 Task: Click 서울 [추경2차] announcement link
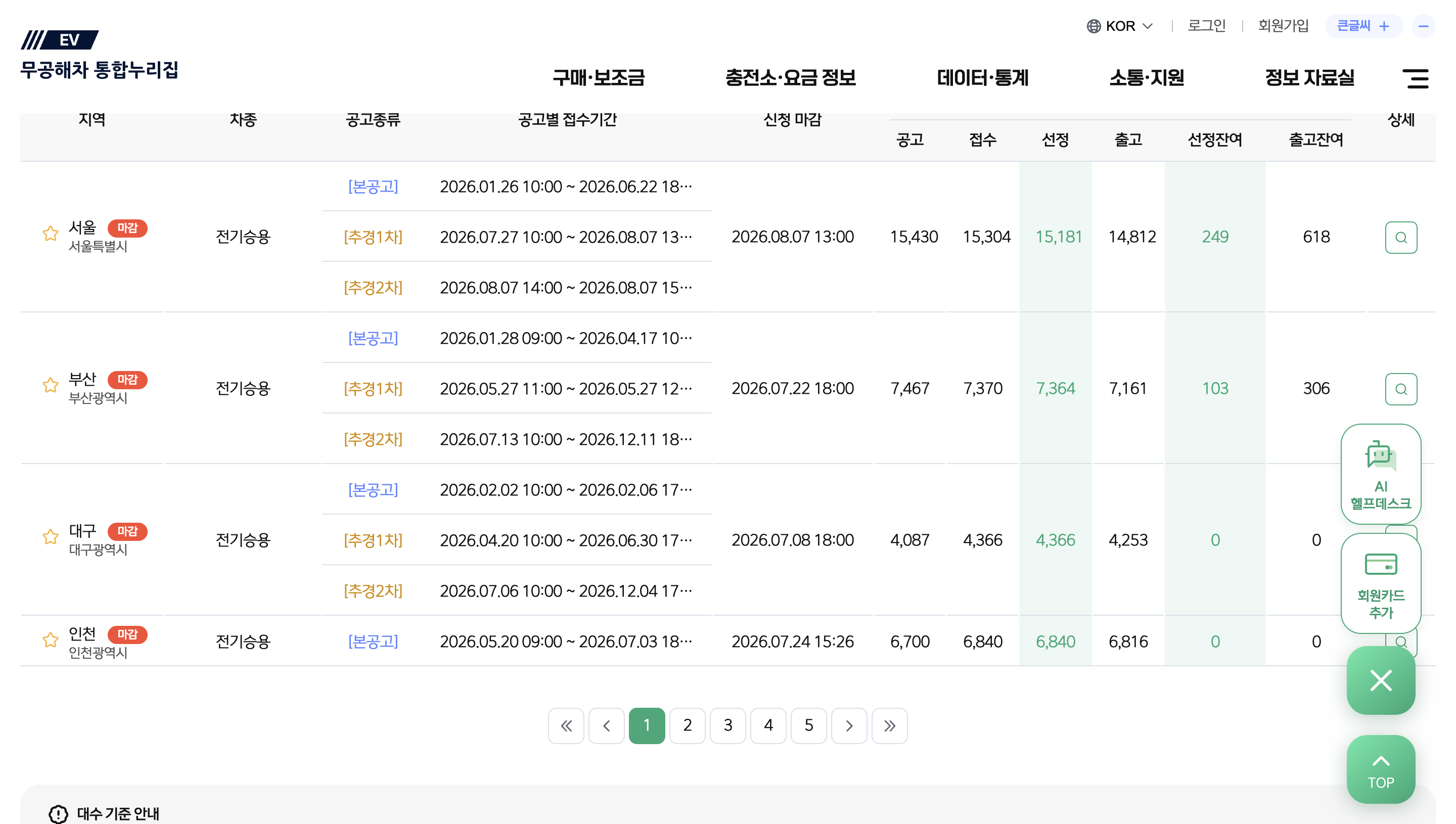373,288
